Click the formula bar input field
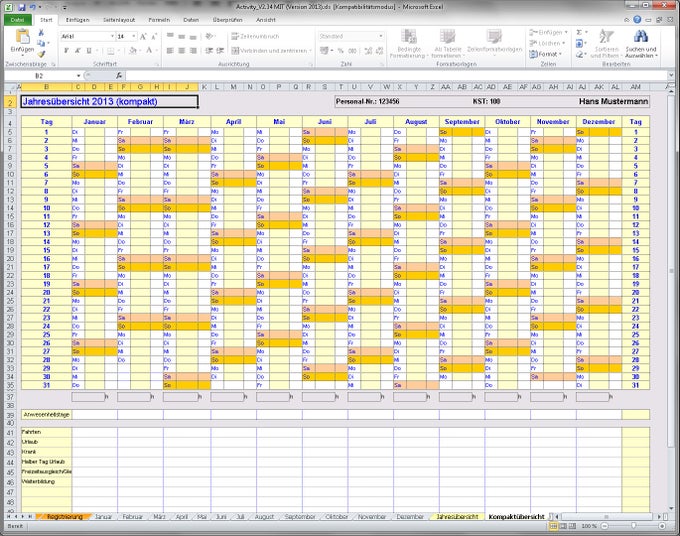This screenshot has width=680, height=536. click(x=396, y=75)
